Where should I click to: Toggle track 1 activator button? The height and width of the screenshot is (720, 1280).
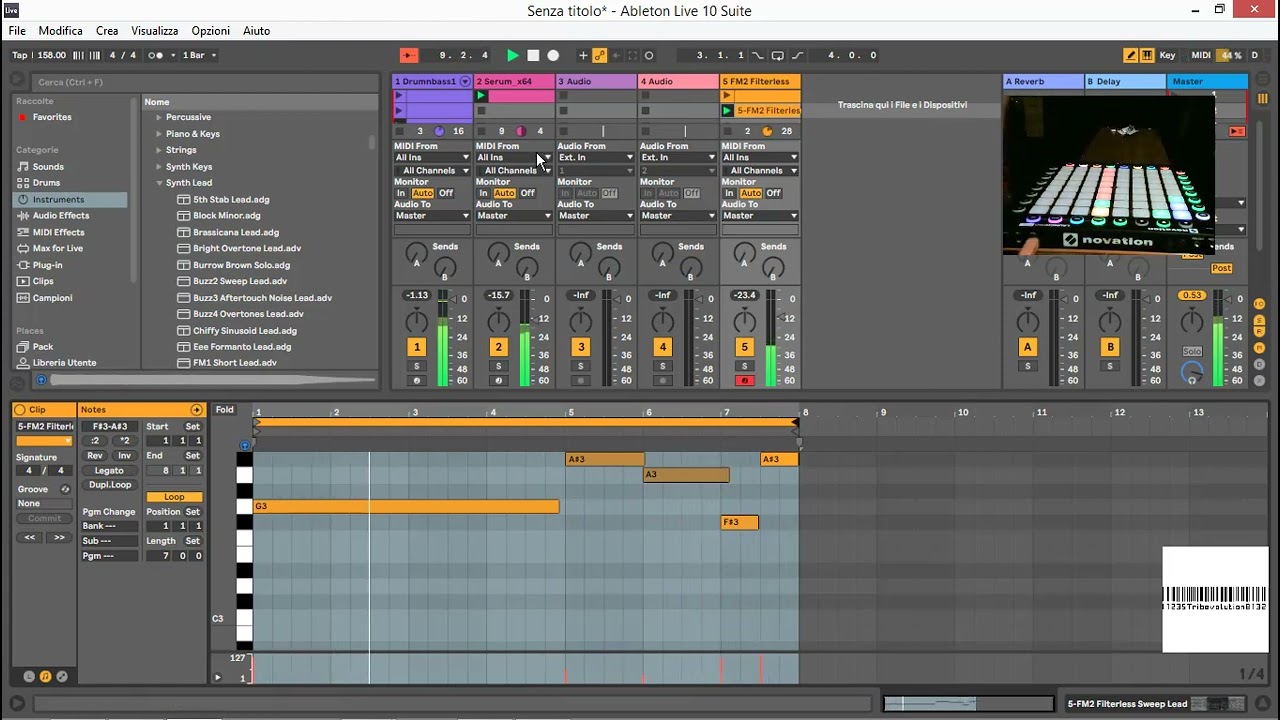416,347
